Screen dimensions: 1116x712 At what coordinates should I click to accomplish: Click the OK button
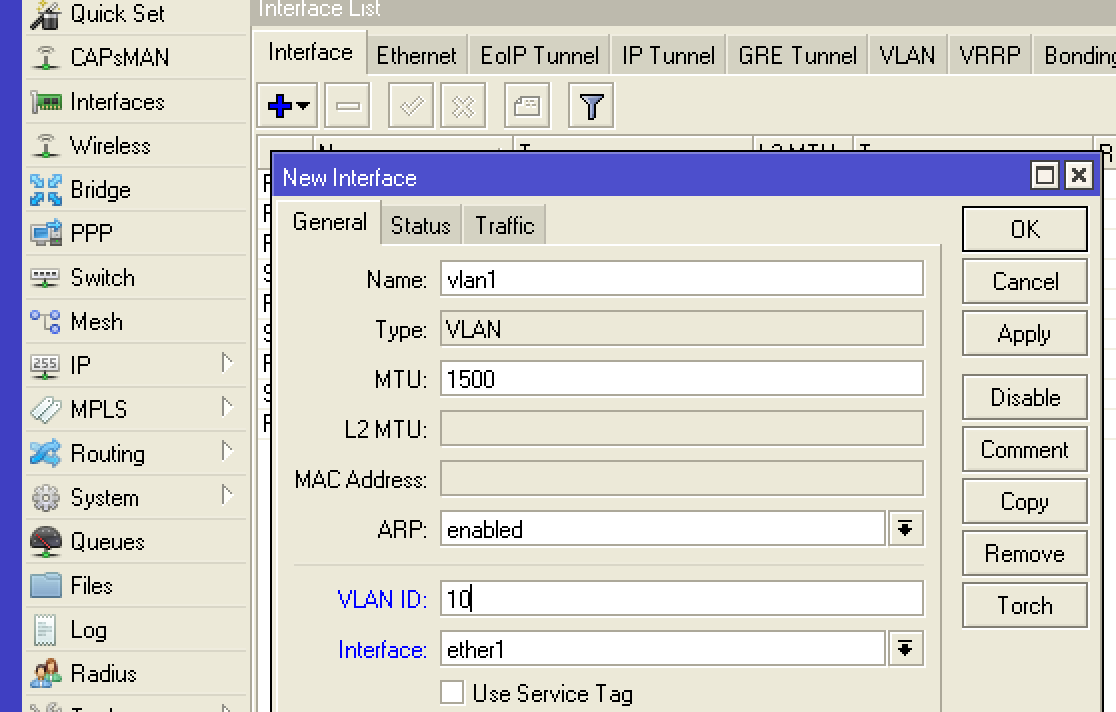coord(1025,229)
